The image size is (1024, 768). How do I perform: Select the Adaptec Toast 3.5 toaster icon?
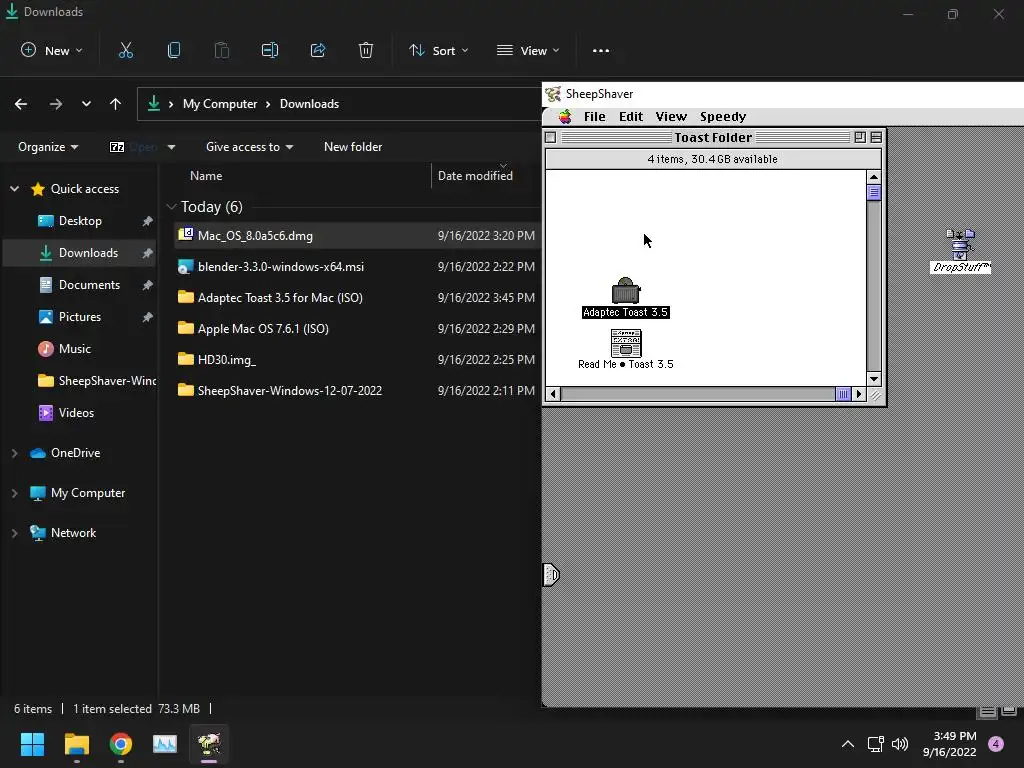point(626,291)
